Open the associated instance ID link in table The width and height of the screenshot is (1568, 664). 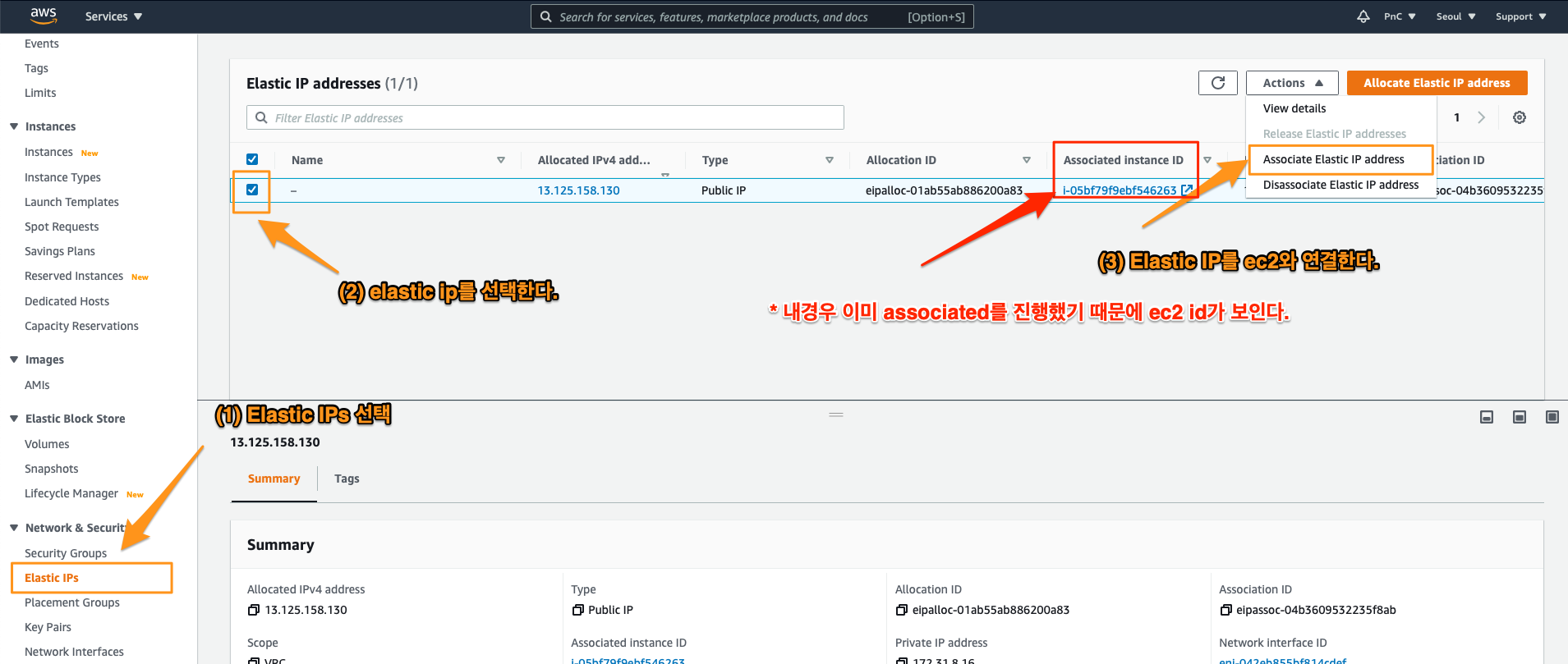click(x=1119, y=190)
